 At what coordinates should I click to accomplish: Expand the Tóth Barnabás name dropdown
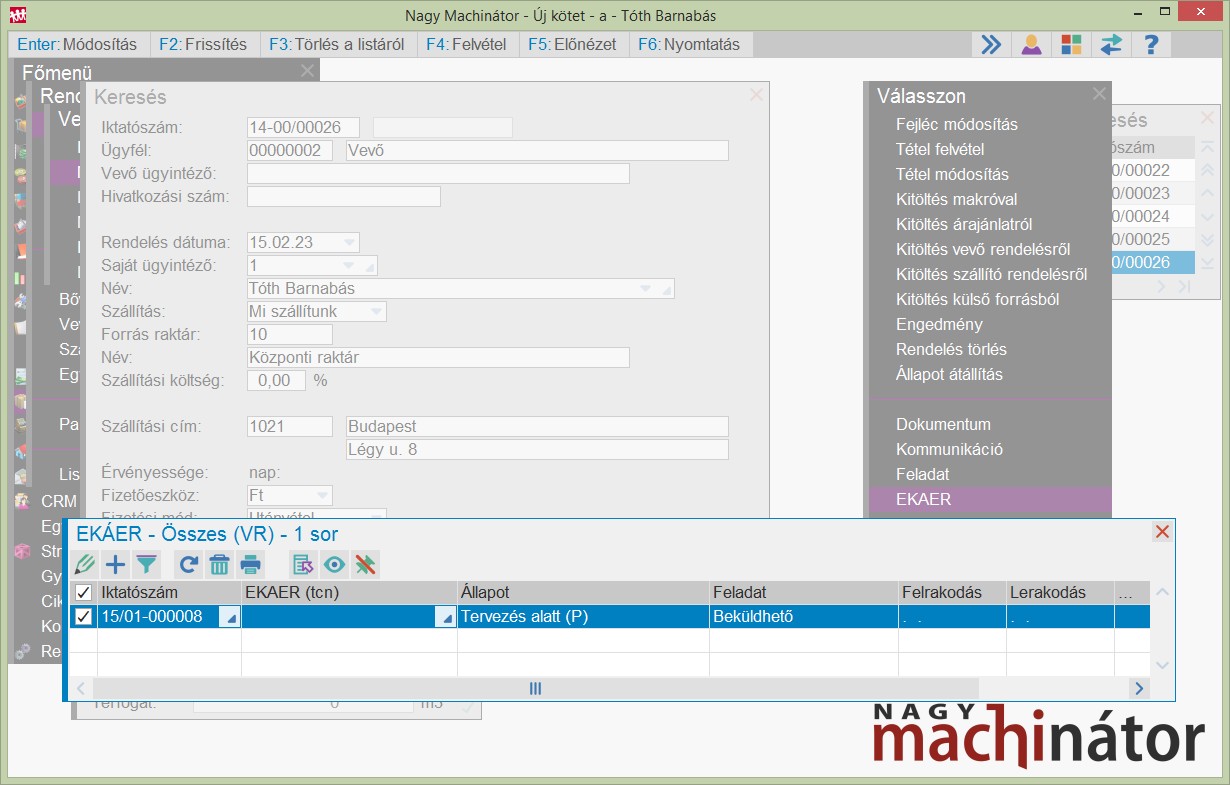point(644,289)
